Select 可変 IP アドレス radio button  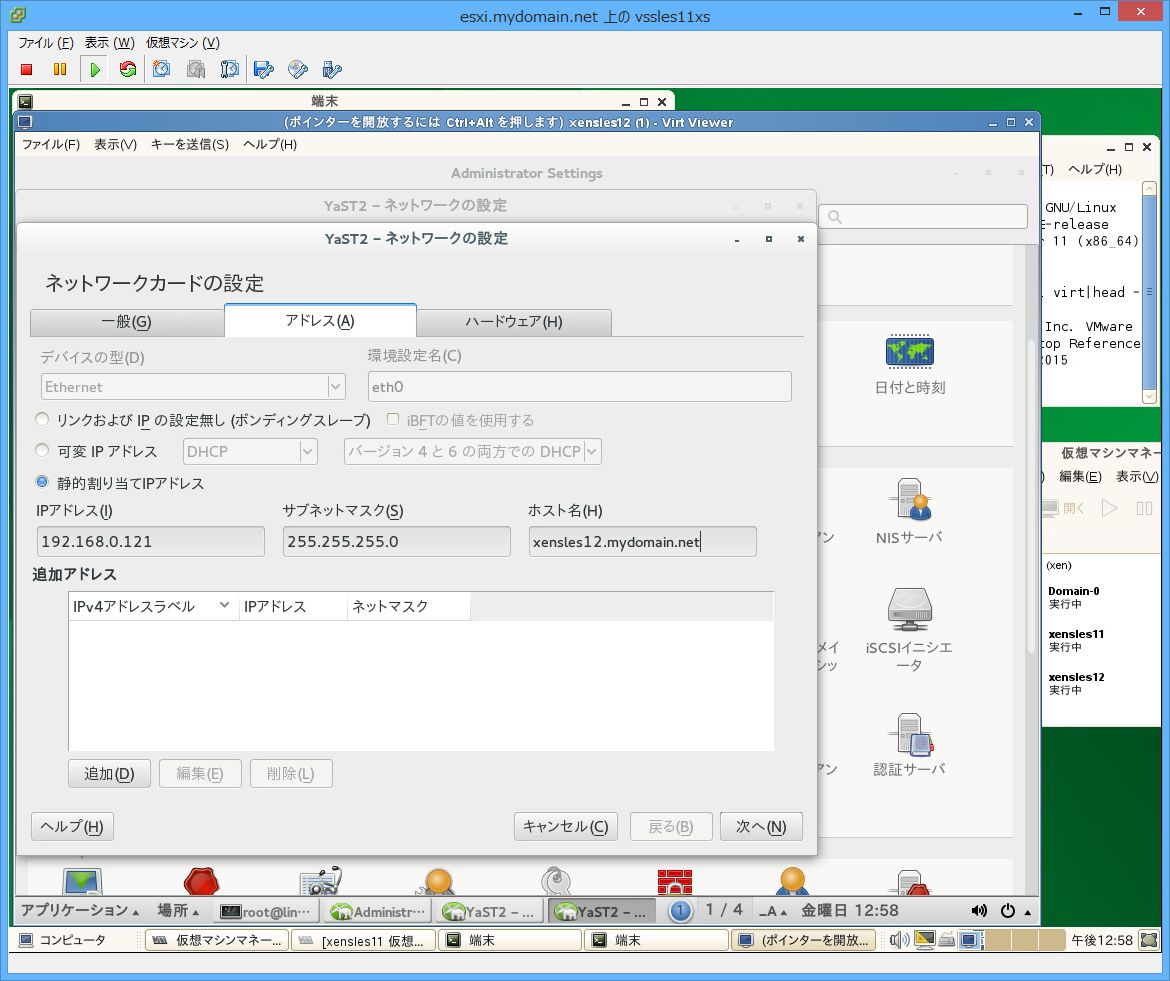[x=43, y=450]
